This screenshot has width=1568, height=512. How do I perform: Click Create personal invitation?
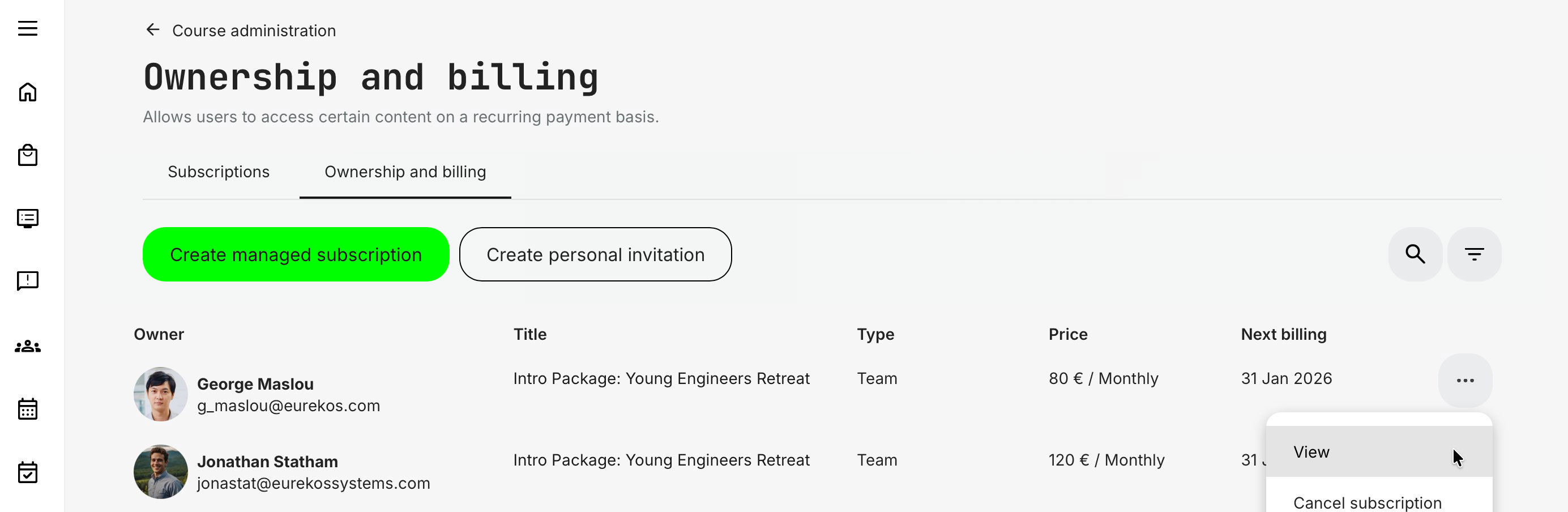coord(595,254)
